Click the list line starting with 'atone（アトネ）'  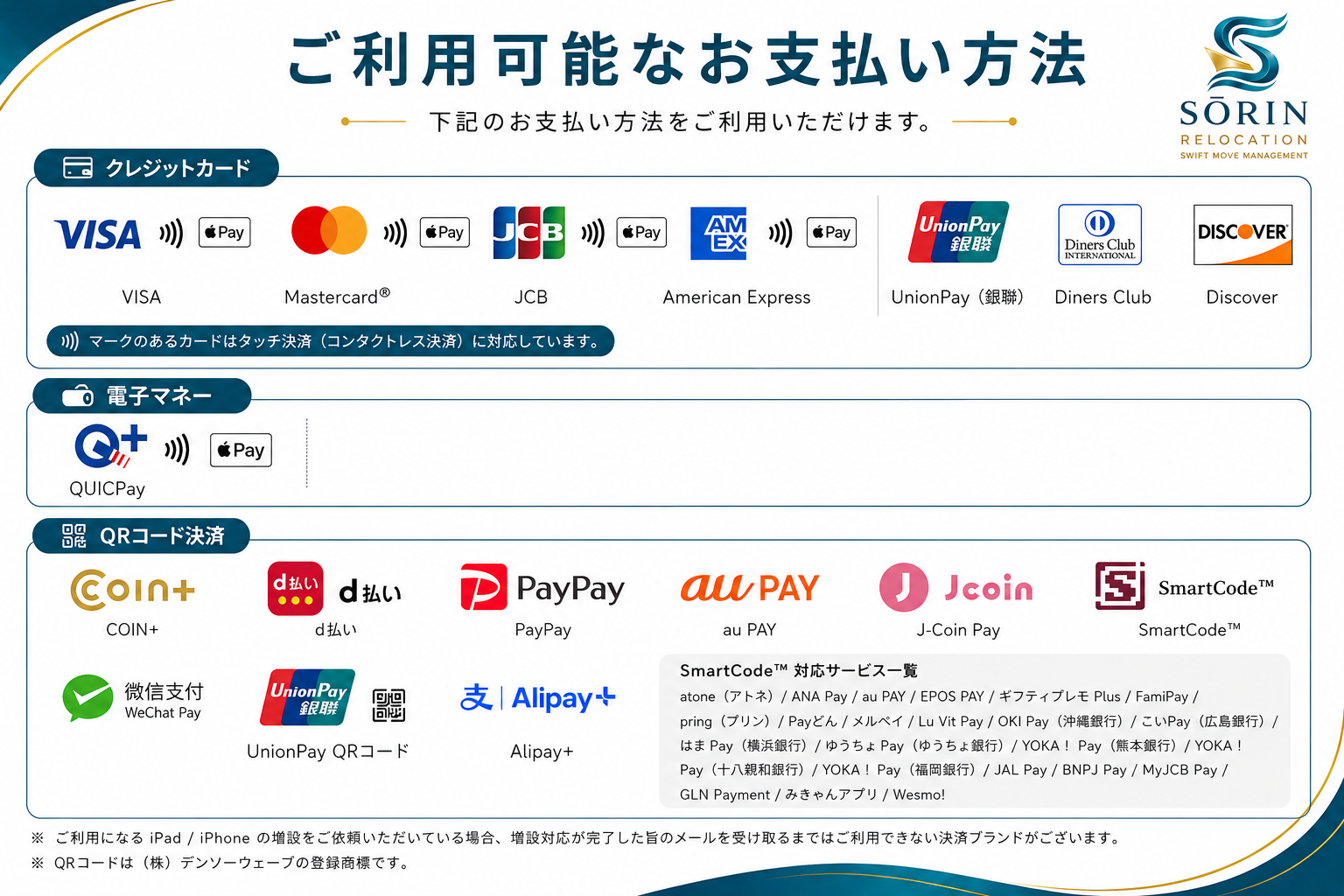939,696
